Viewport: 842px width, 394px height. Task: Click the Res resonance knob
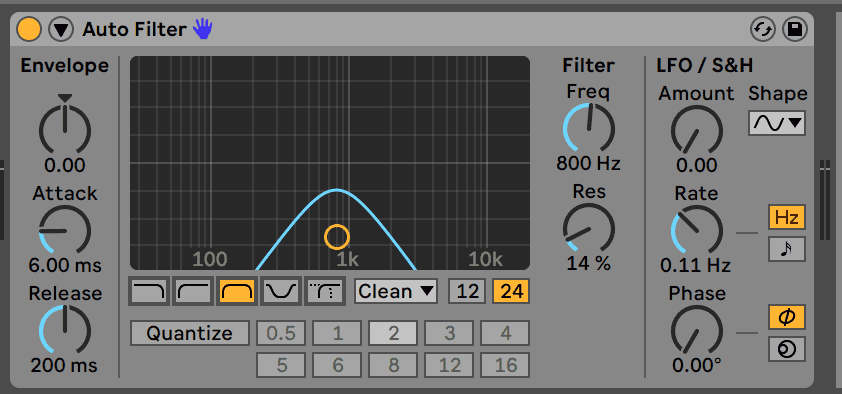(589, 229)
